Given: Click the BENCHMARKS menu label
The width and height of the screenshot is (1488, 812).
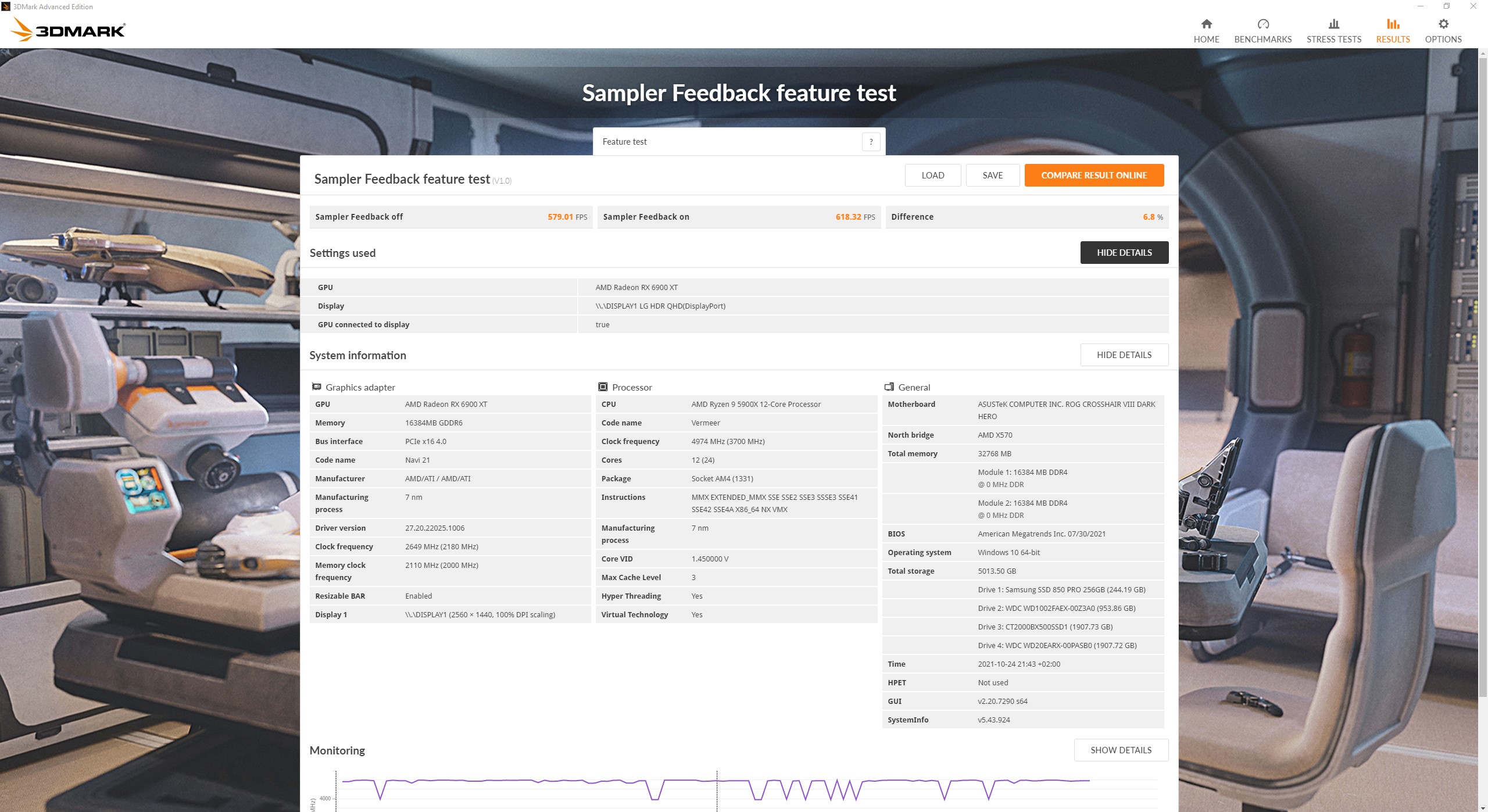Looking at the screenshot, I should click(1262, 40).
